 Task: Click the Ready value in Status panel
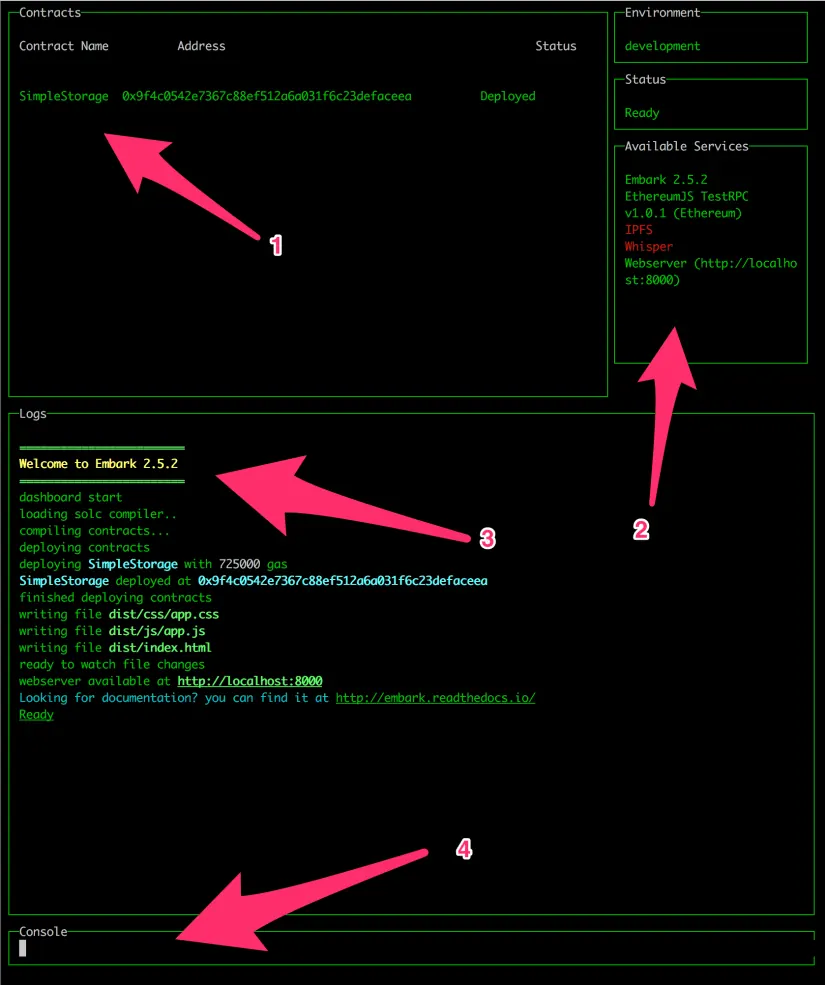[x=642, y=113]
